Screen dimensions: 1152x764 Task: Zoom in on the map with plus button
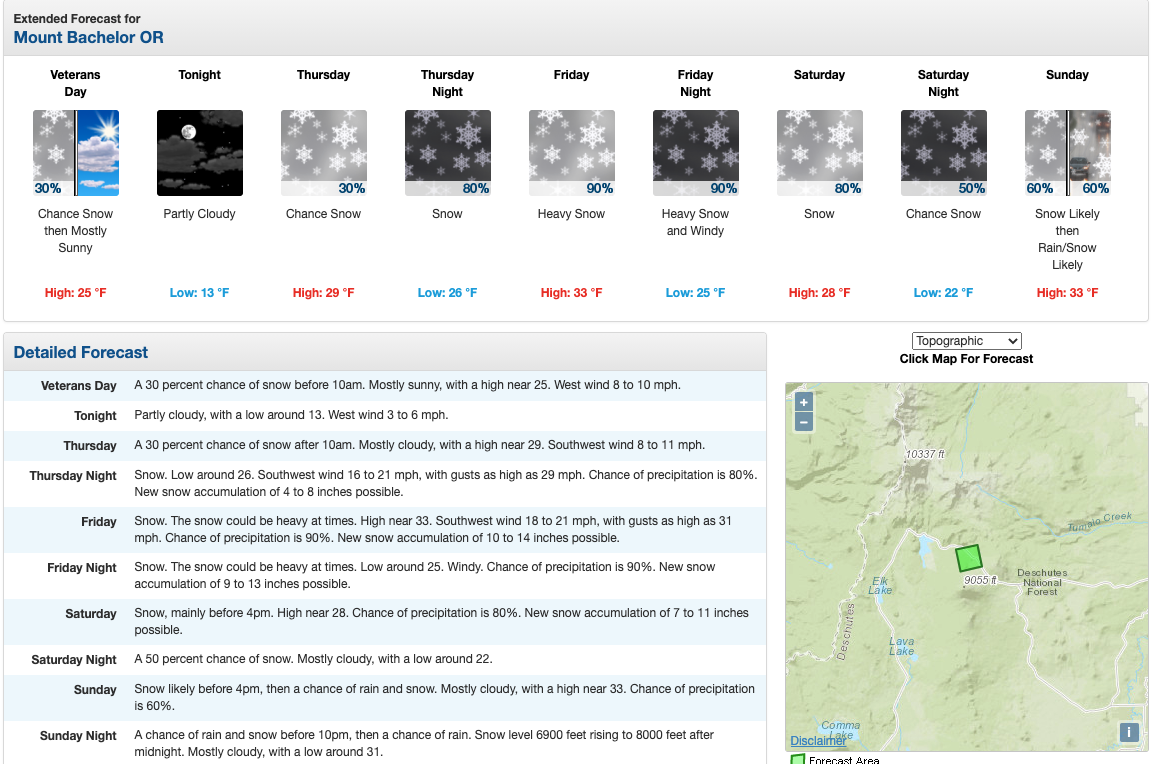click(x=804, y=403)
